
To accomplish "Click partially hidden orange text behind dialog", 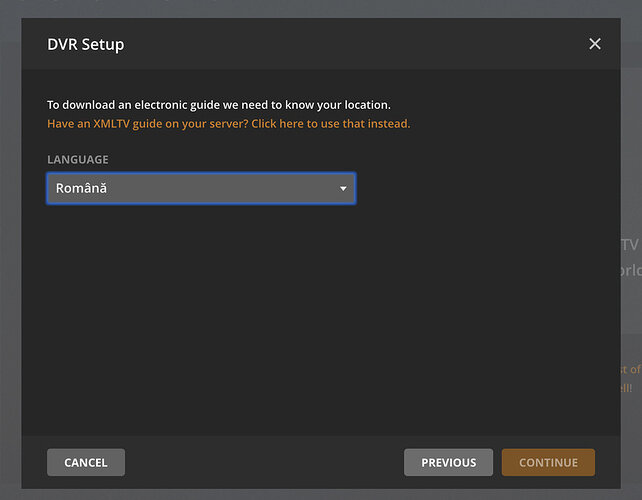I will click(631, 378).
